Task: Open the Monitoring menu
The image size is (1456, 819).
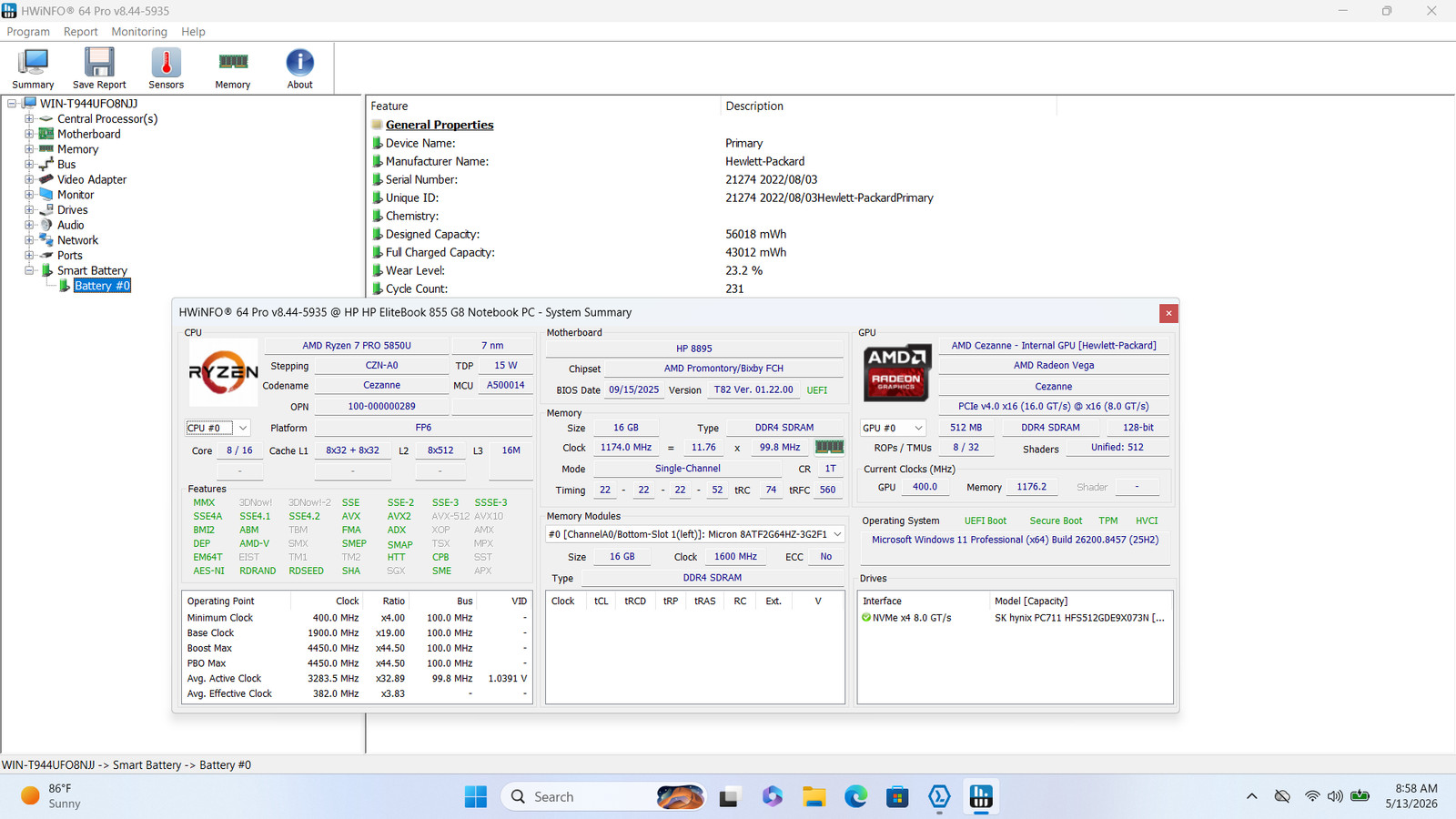Action: pos(139,32)
